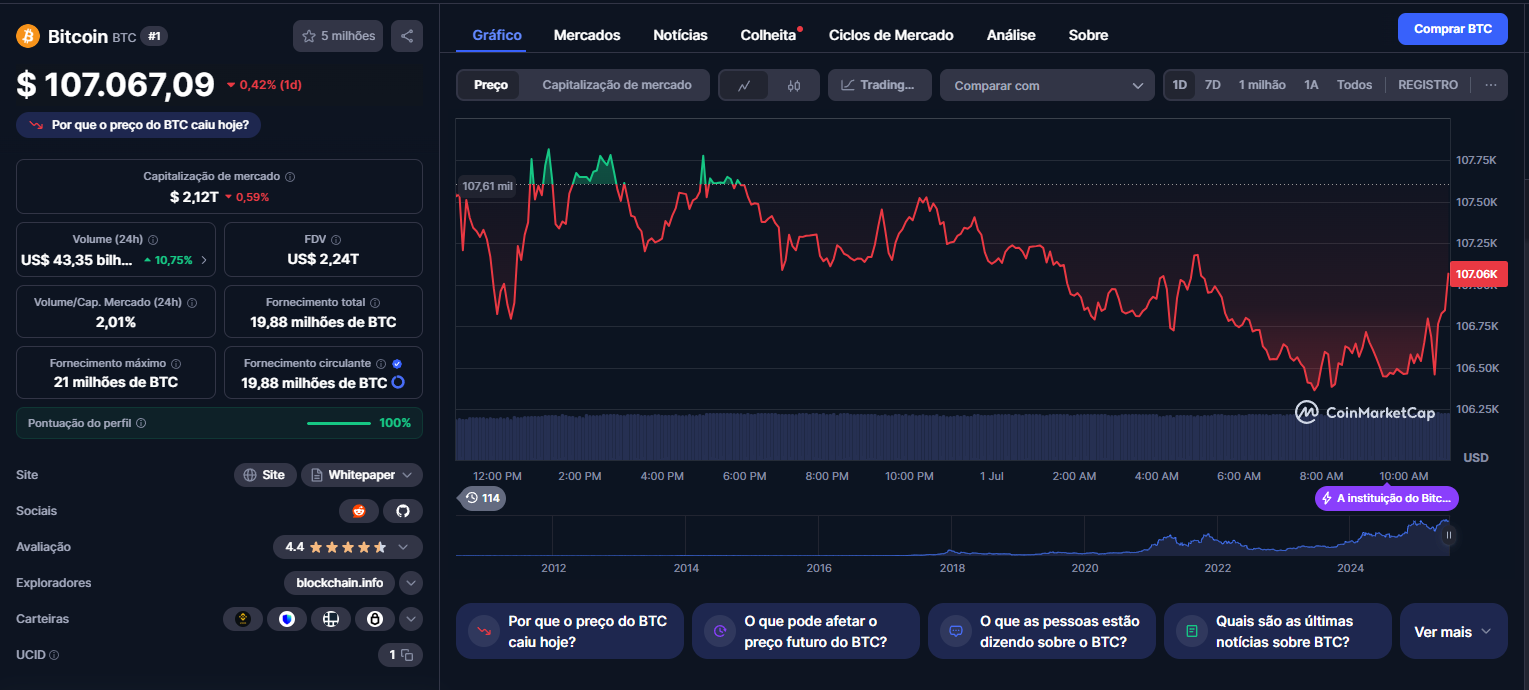Show info for Volume/Cap. Mercado (24h)

pos(192,302)
